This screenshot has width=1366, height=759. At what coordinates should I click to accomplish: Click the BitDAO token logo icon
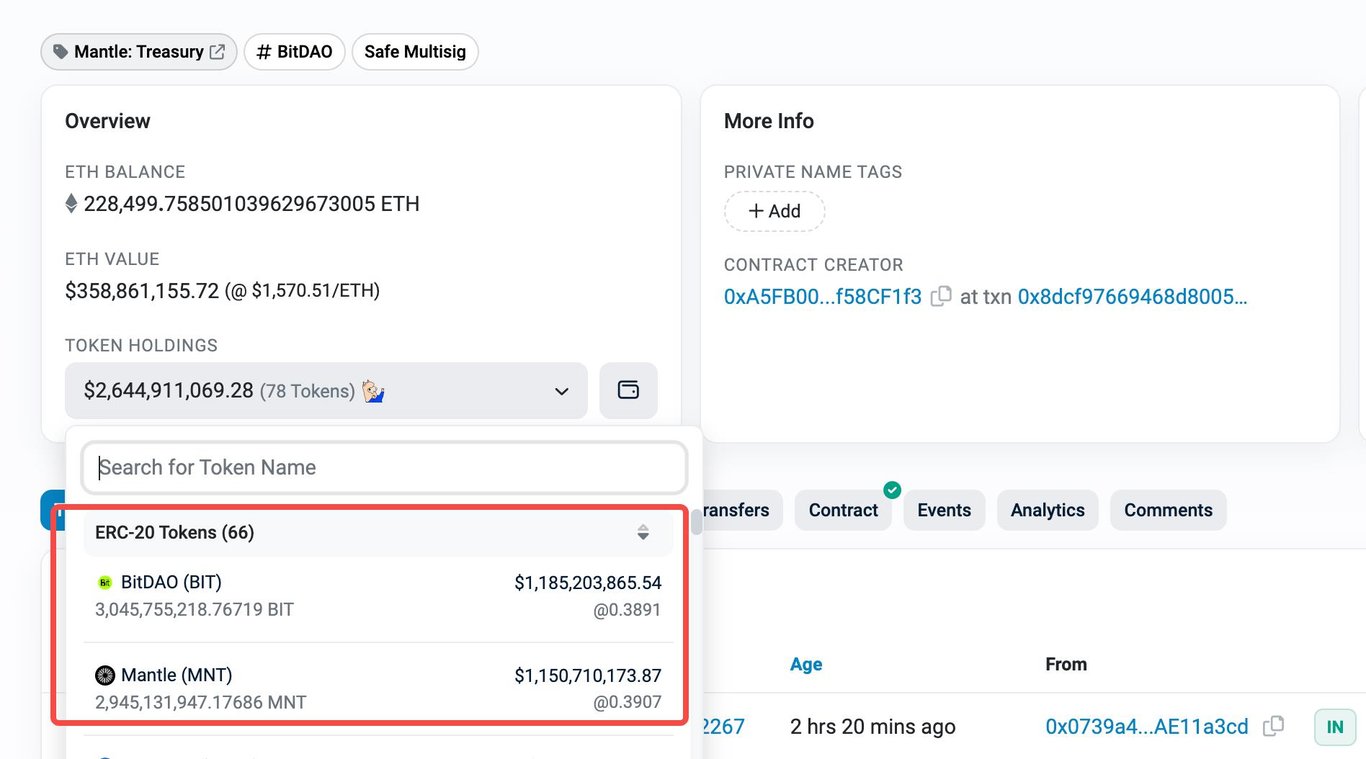105,582
